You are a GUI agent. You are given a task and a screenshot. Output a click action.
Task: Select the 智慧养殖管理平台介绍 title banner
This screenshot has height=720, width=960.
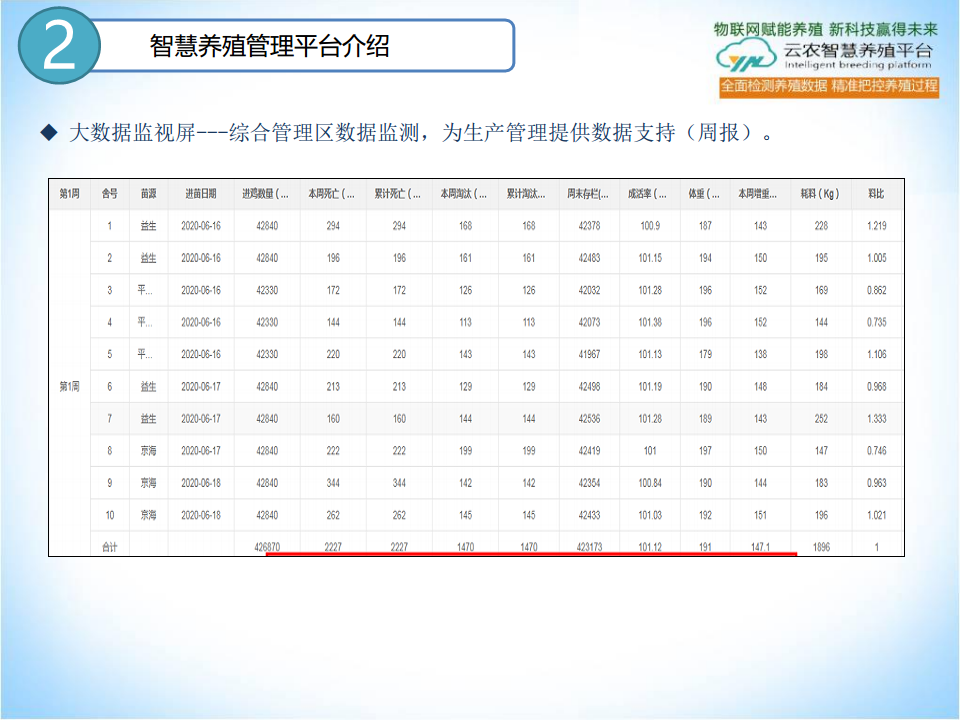pyautogui.click(x=270, y=46)
